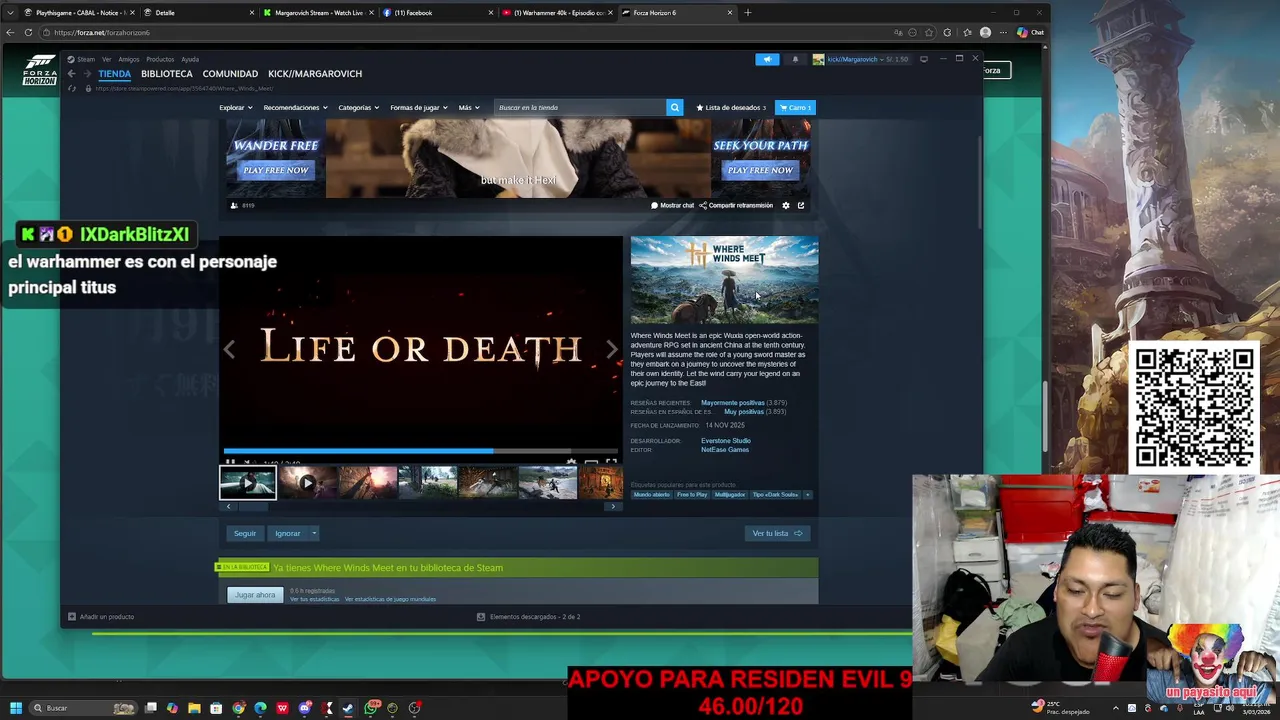This screenshot has height=720, width=1280.
Task: Open Windows Start menu
Action: pyautogui.click(x=15, y=708)
